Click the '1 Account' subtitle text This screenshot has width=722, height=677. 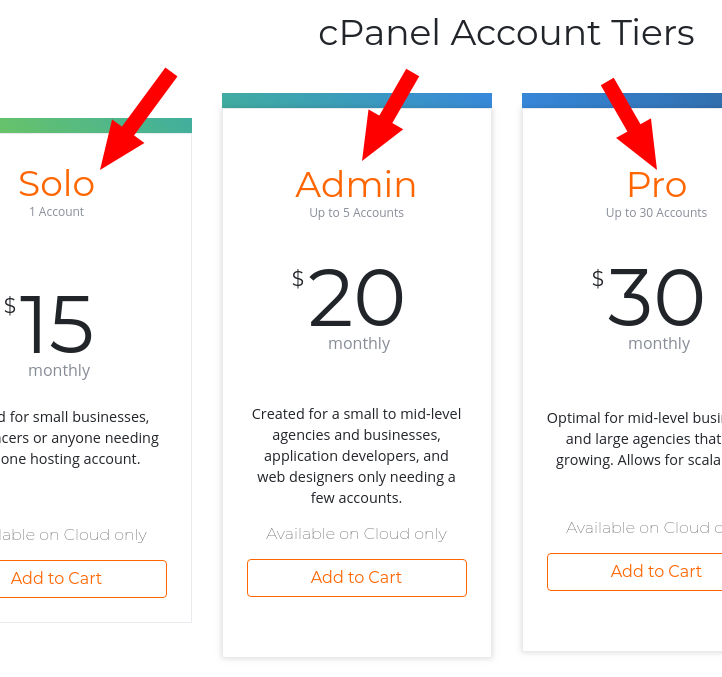[x=57, y=212]
